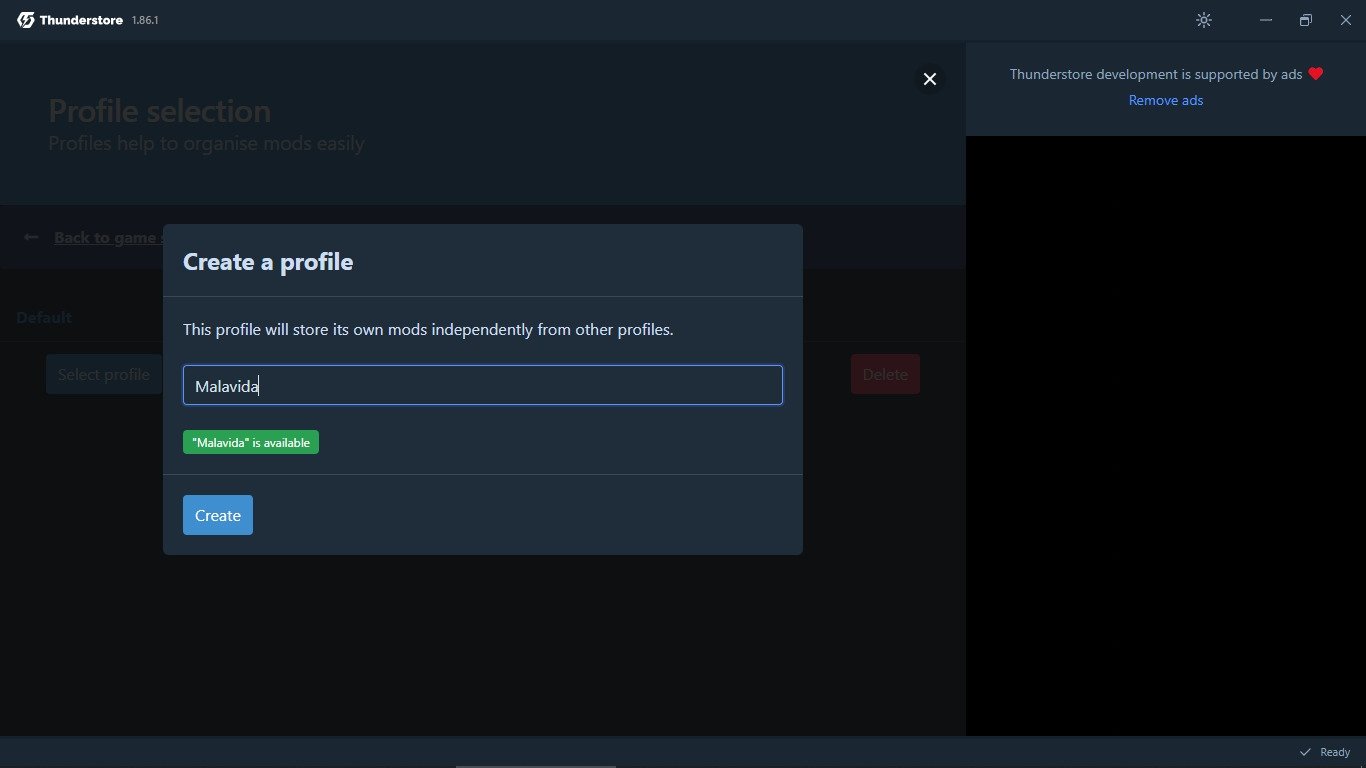1366x768 pixels.
Task: Go back via Back to game selection link
Action: click(x=108, y=237)
